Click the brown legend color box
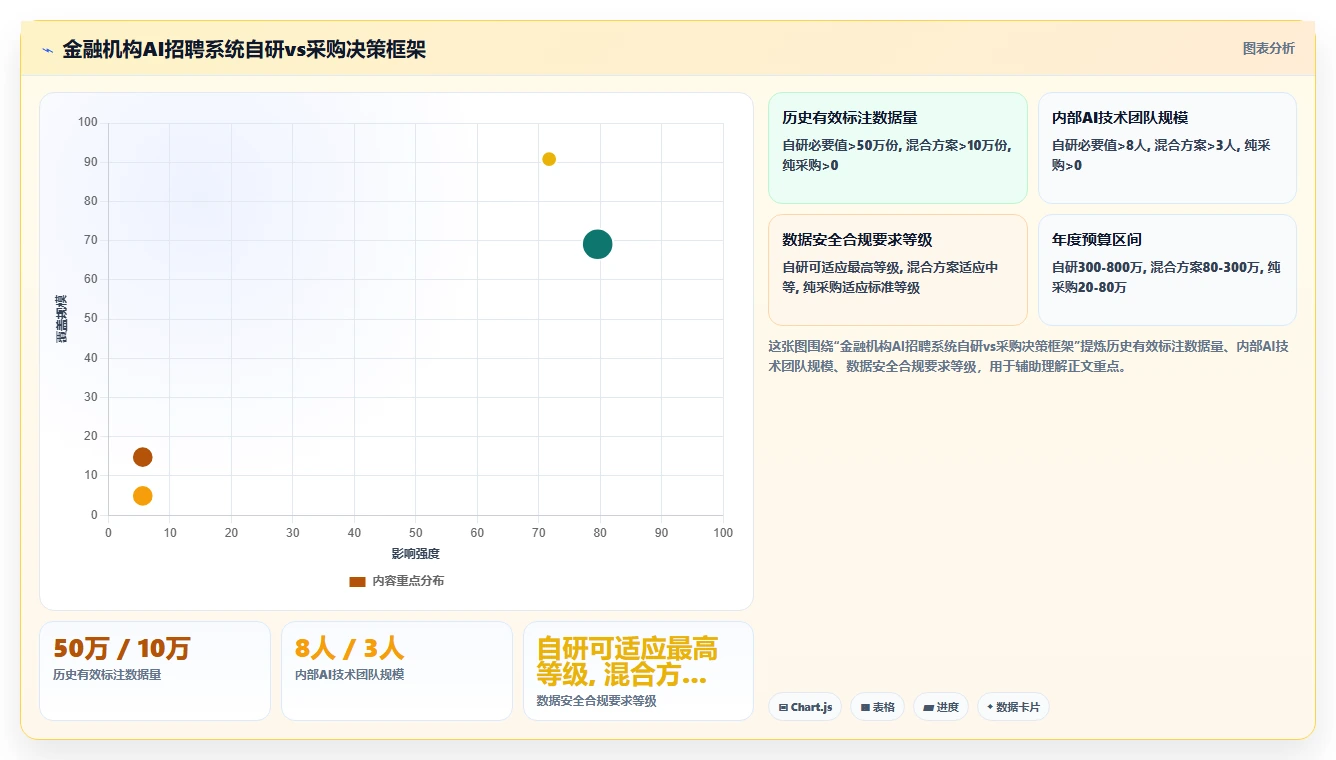This screenshot has width=1336, height=760. click(x=357, y=581)
